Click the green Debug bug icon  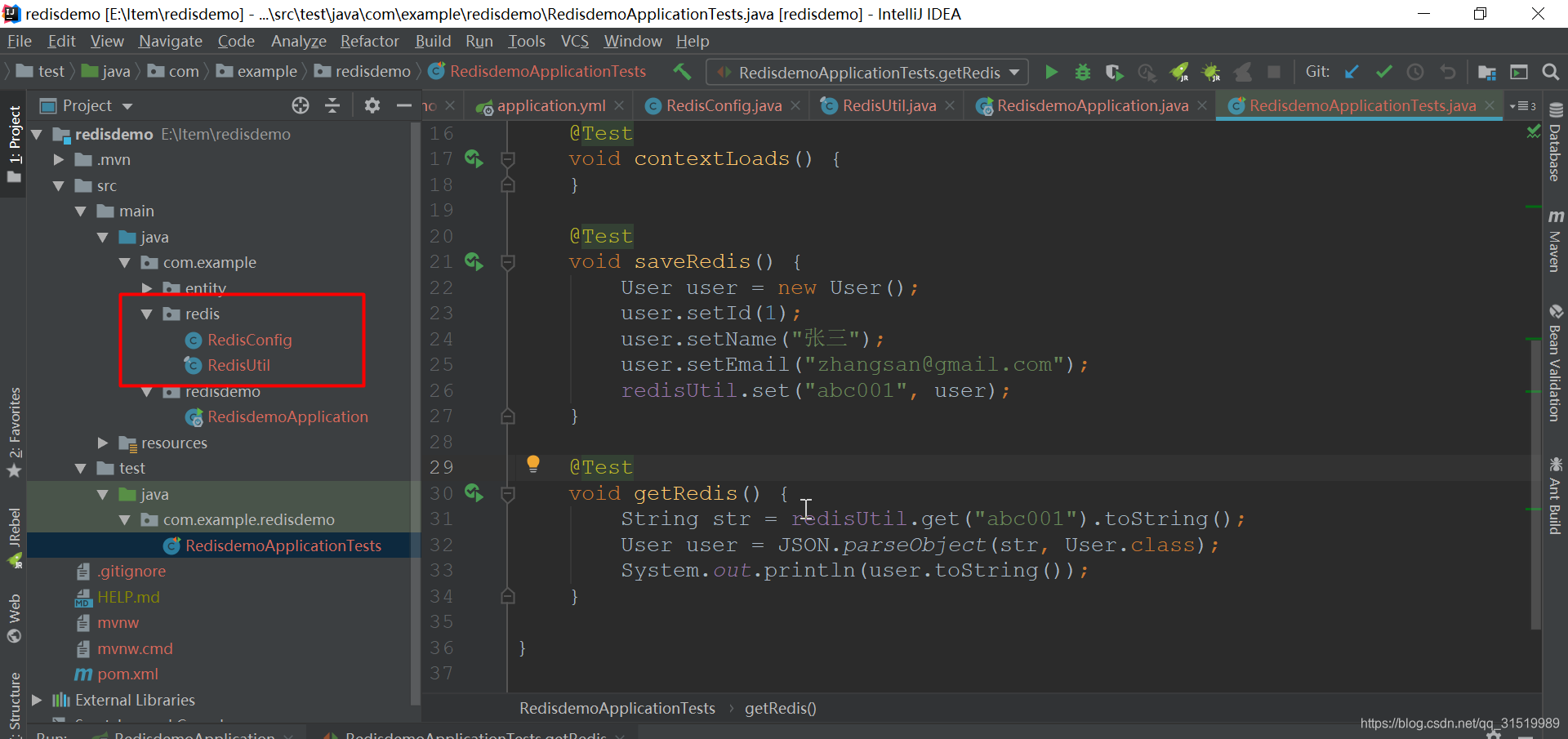[1082, 72]
